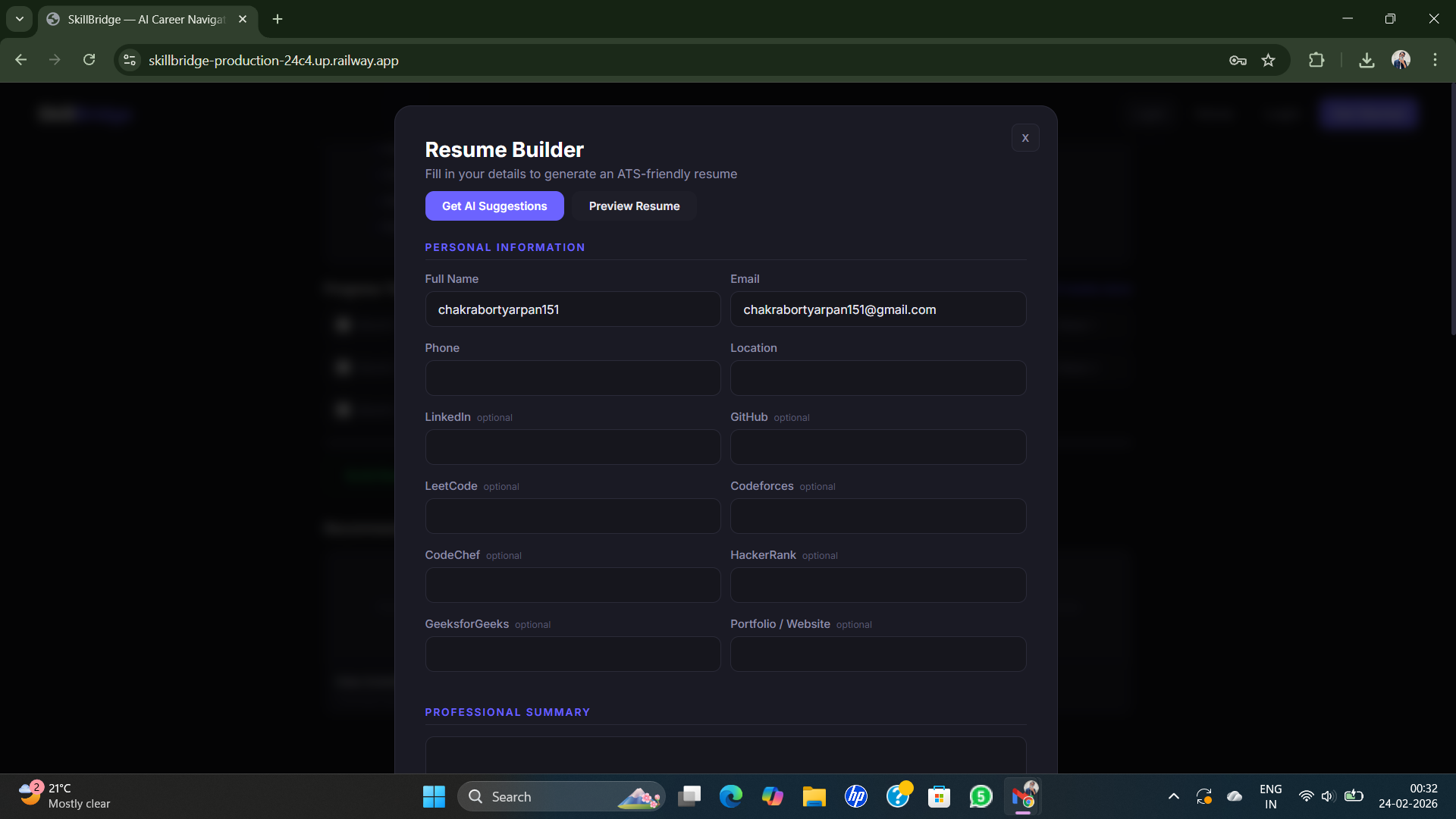View site information icon in address bar
This screenshot has width=1456, height=819.
click(x=130, y=60)
